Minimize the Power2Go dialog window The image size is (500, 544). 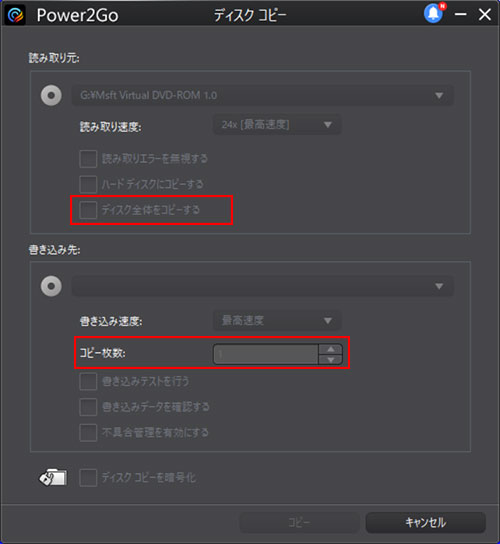[x=460, y=14]
